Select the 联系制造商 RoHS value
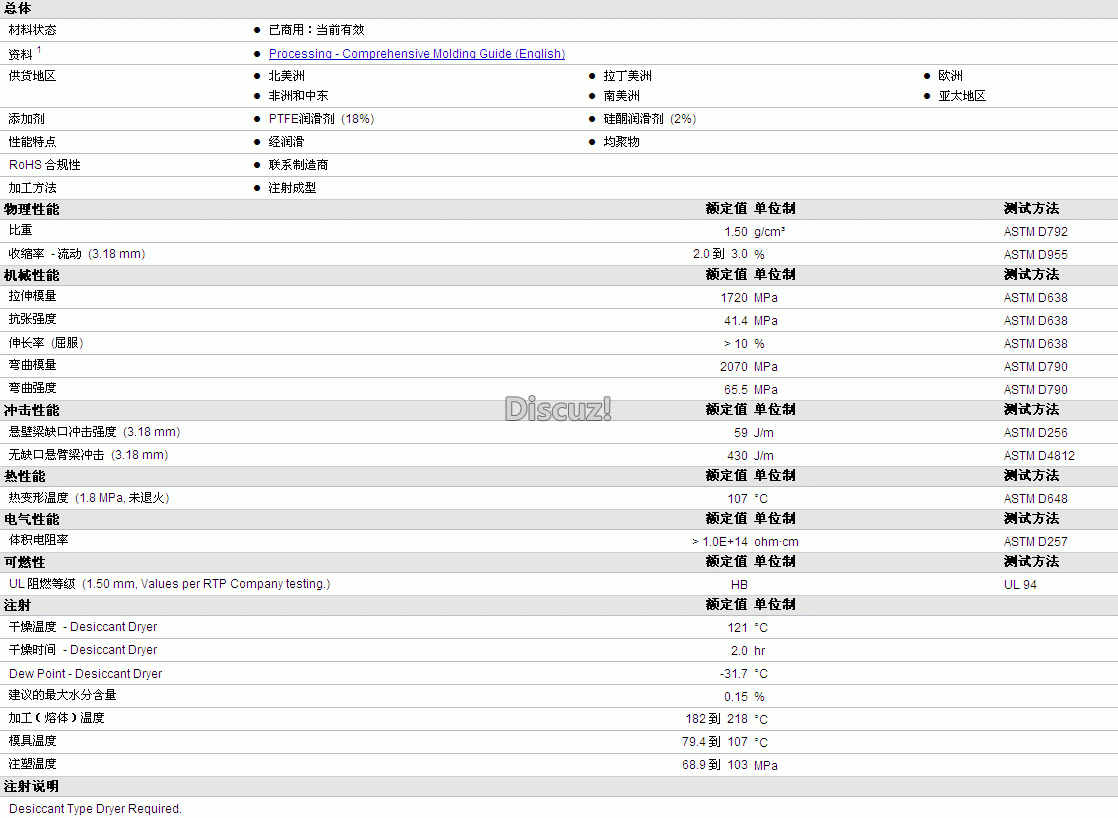1118x818 pixels. pyautogui.click(x=299, y=165)
